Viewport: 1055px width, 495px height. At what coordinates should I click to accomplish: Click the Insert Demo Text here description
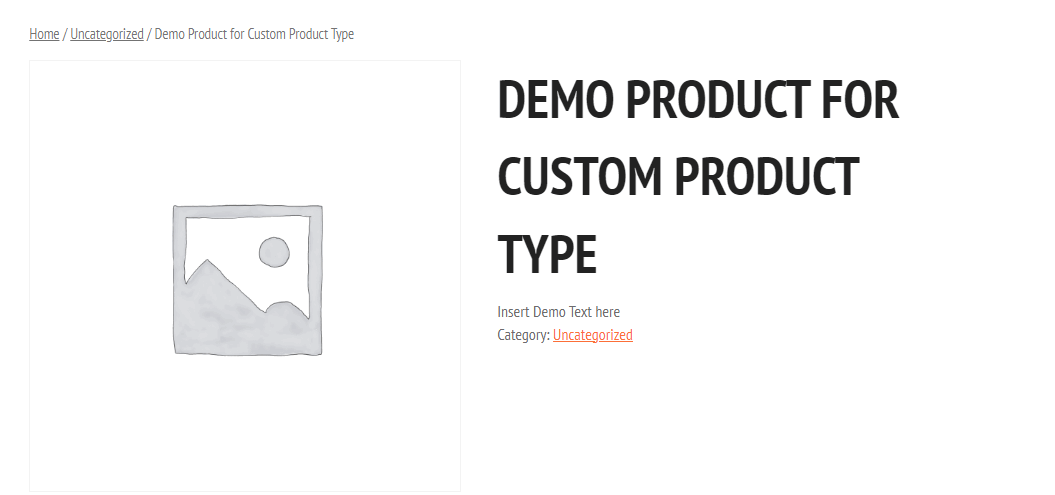tap(558, 311)
